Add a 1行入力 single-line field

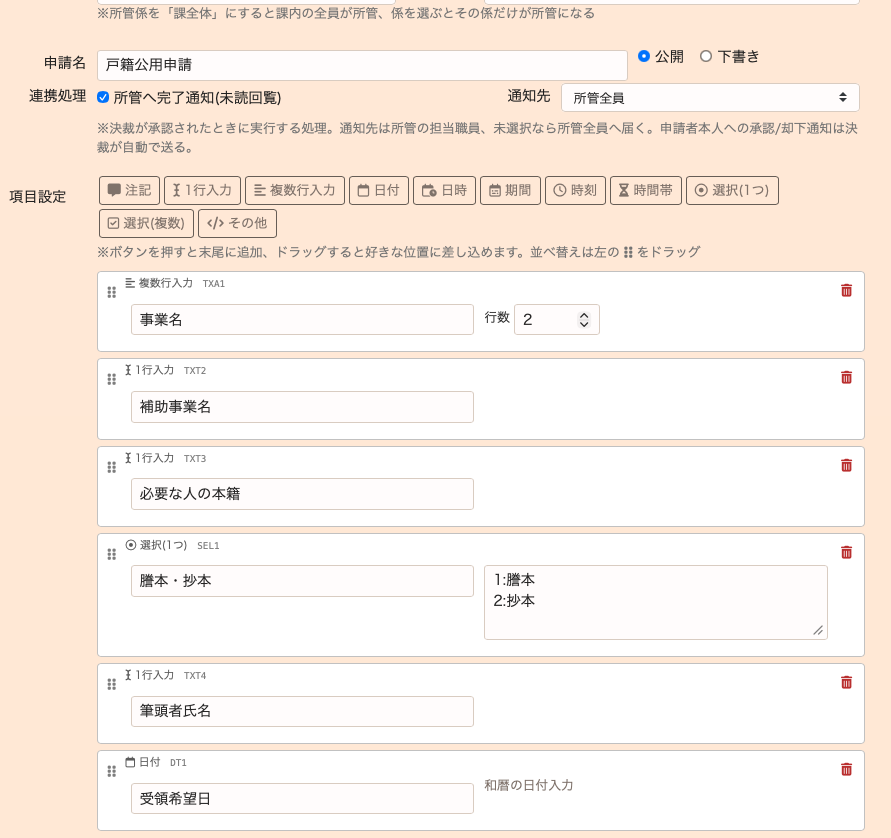pyautogui.click(x=202, y=190)
